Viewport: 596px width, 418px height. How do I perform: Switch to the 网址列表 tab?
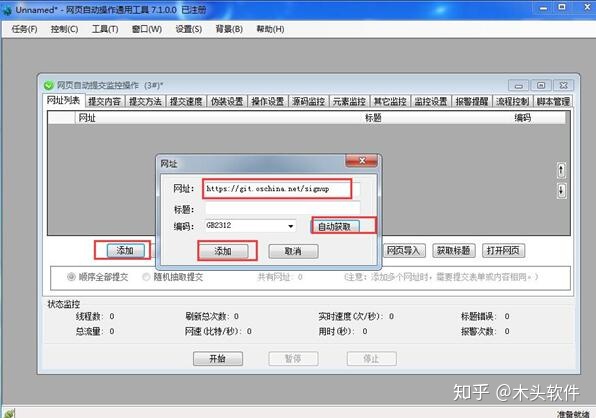tap(63, 100)
